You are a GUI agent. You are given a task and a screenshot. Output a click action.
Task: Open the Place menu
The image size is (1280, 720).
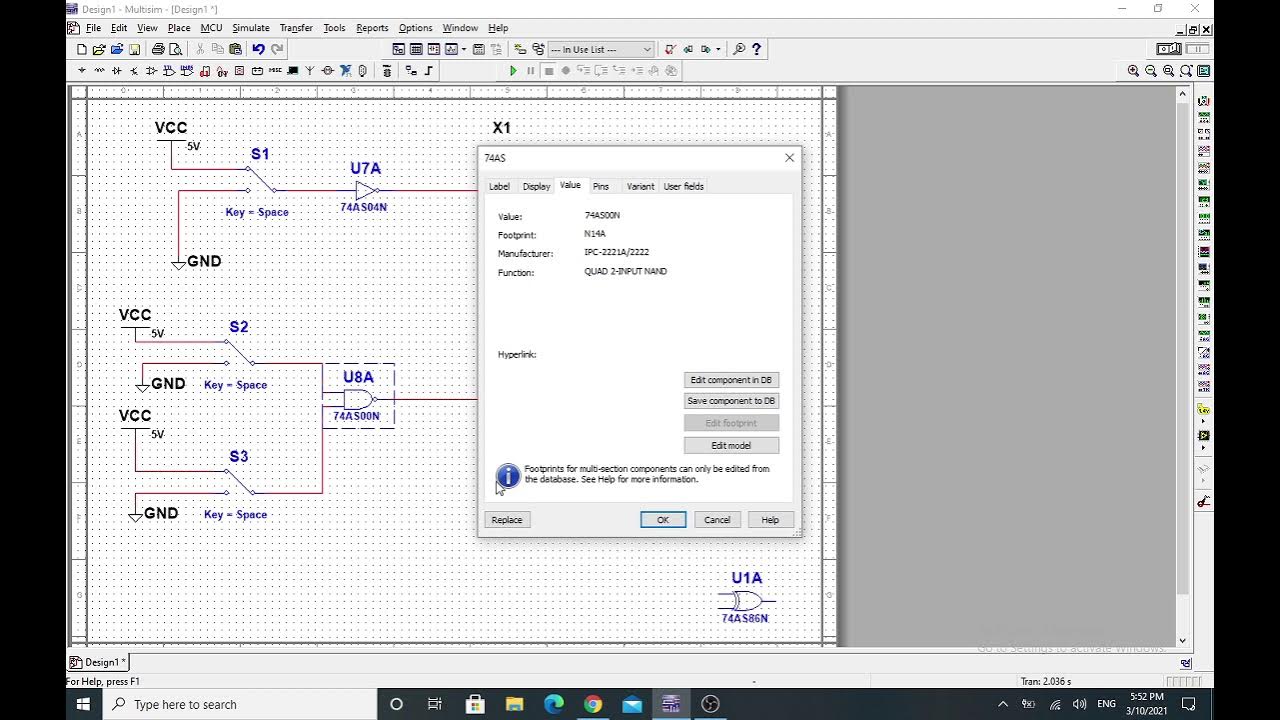(x=179, y=28)
